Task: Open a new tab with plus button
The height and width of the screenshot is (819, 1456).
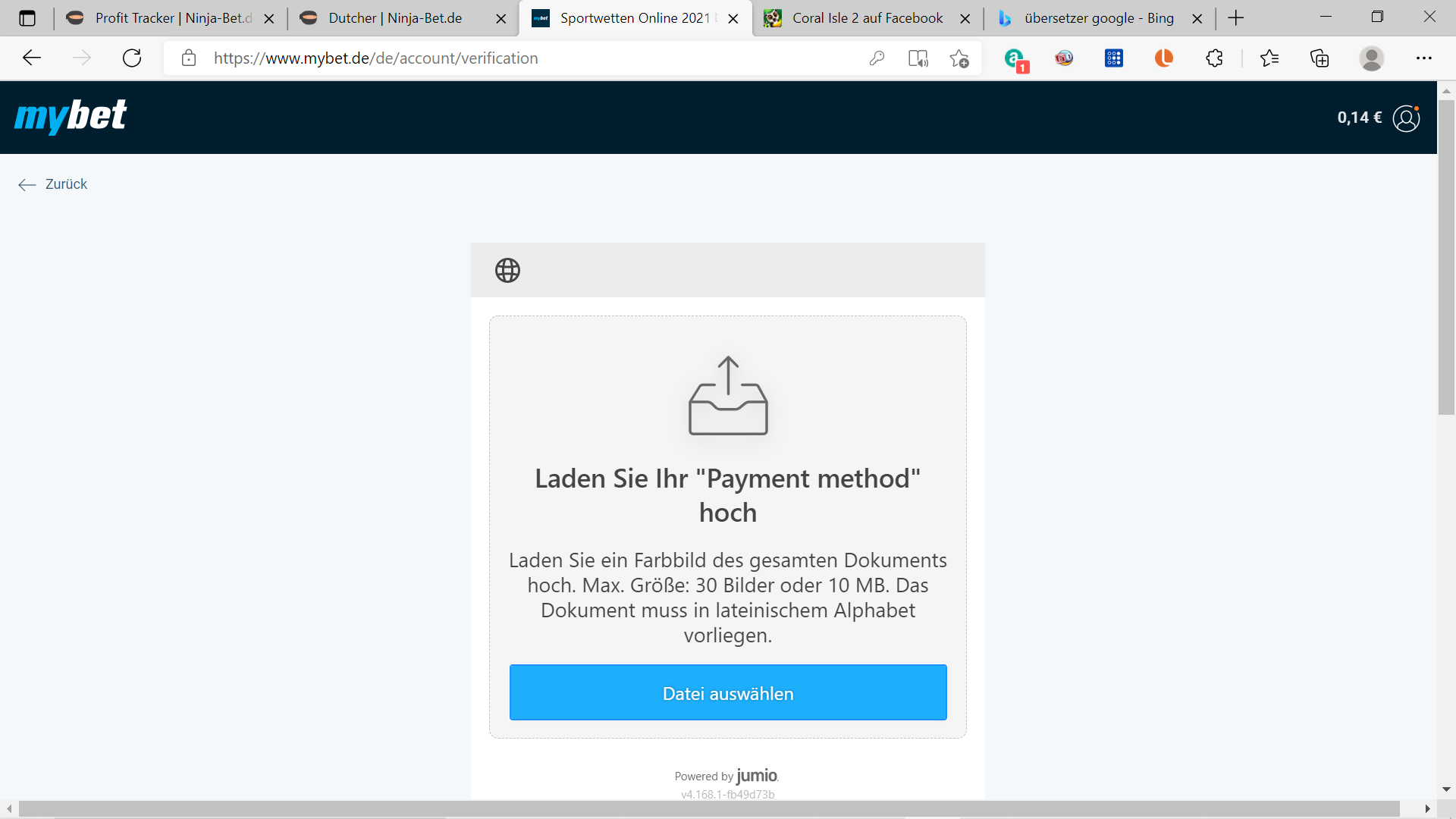Action: 1236,18
